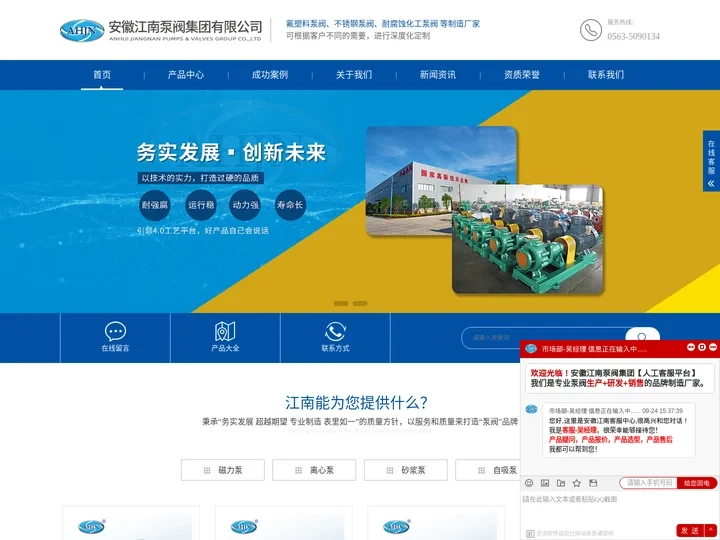Open 联系方式 phone icon
The width and height of the screenshot is (720, 540).
coord(335,332)
